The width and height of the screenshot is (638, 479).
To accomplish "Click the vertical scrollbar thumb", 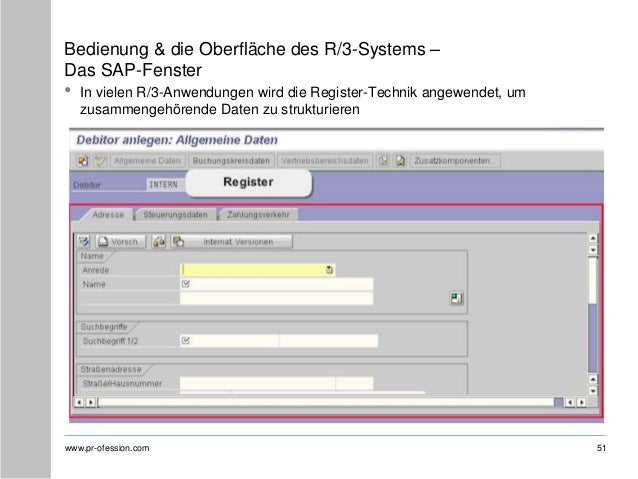I will (592, 280).
